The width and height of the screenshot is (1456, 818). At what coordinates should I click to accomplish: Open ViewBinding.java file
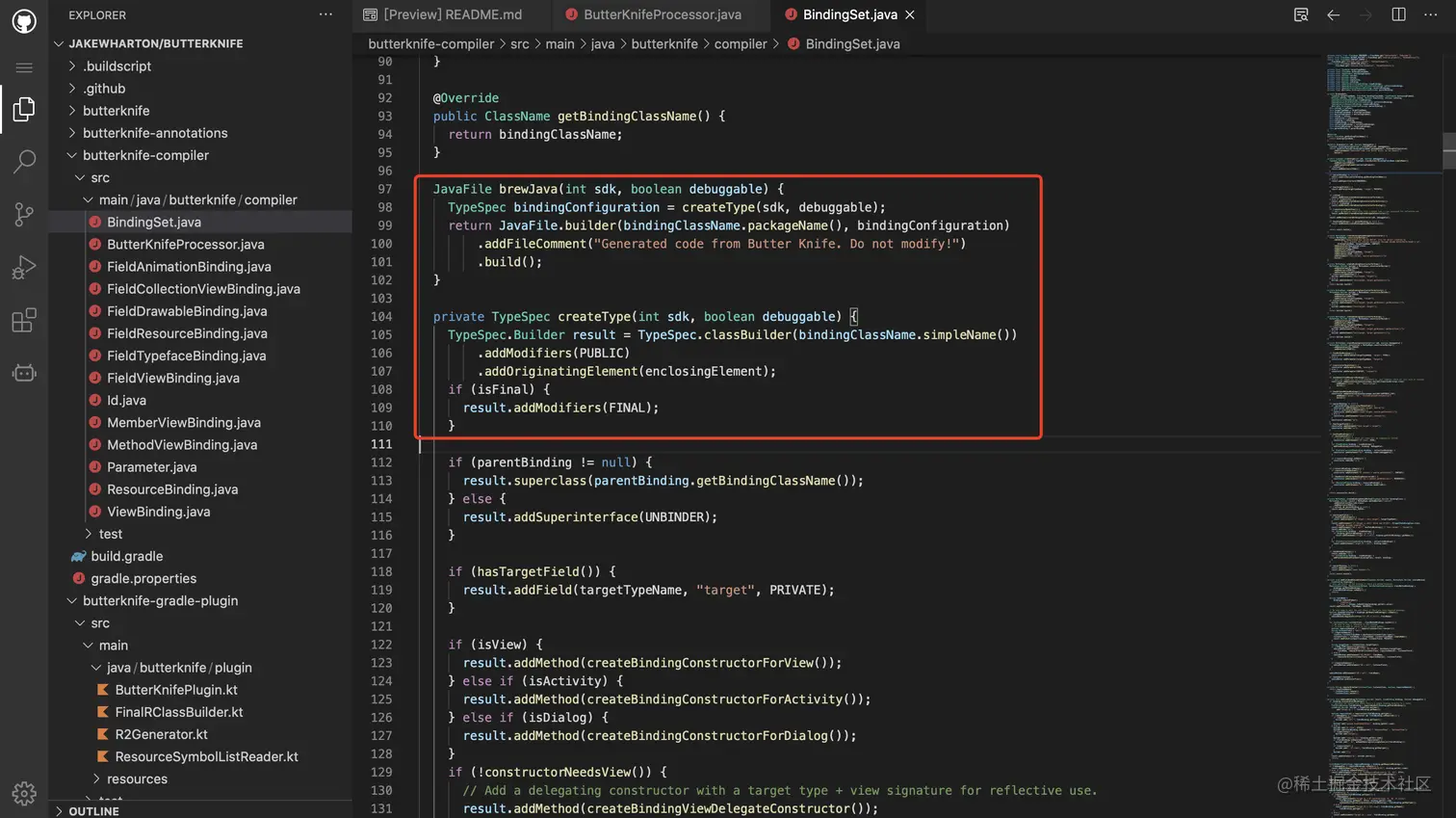coord(200,512)
